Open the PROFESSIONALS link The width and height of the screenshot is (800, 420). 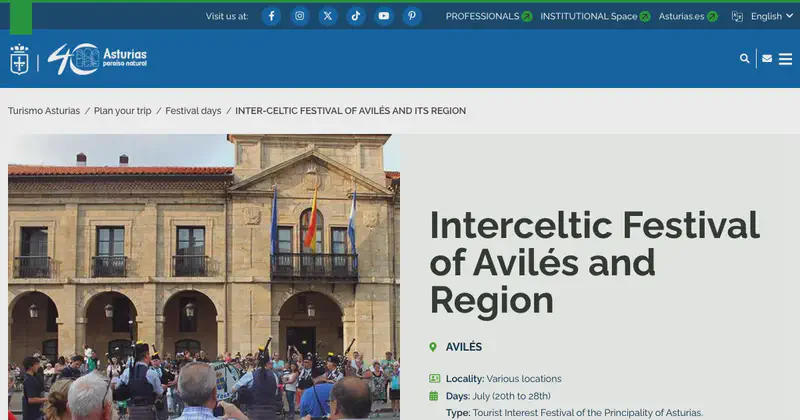point(489,16)
